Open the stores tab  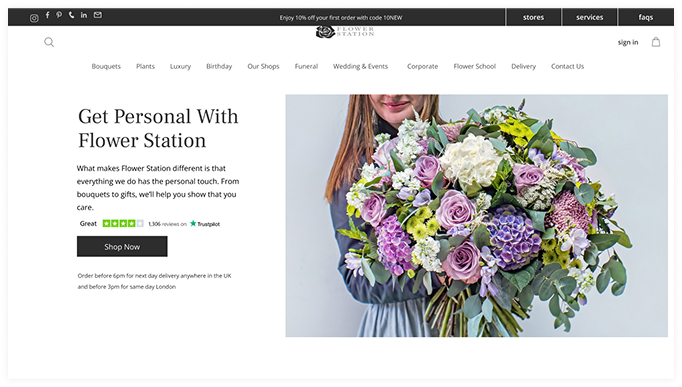(533, 17)
